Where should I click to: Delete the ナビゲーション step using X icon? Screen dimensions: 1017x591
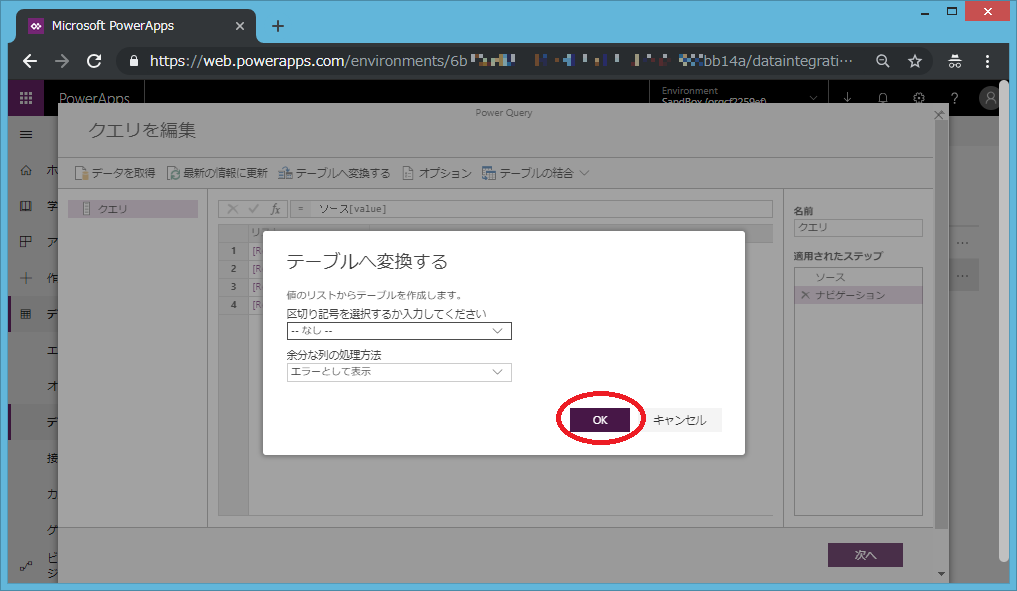coord(805,295)
